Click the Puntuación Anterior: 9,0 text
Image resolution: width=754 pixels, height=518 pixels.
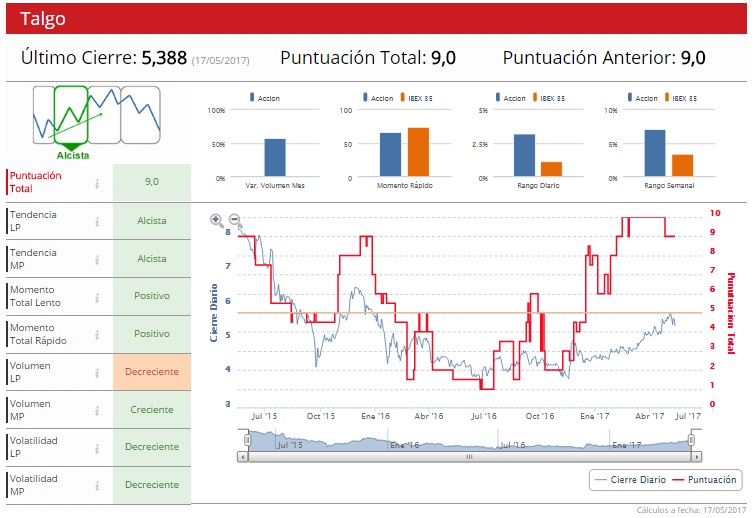(x=604, y=58)
